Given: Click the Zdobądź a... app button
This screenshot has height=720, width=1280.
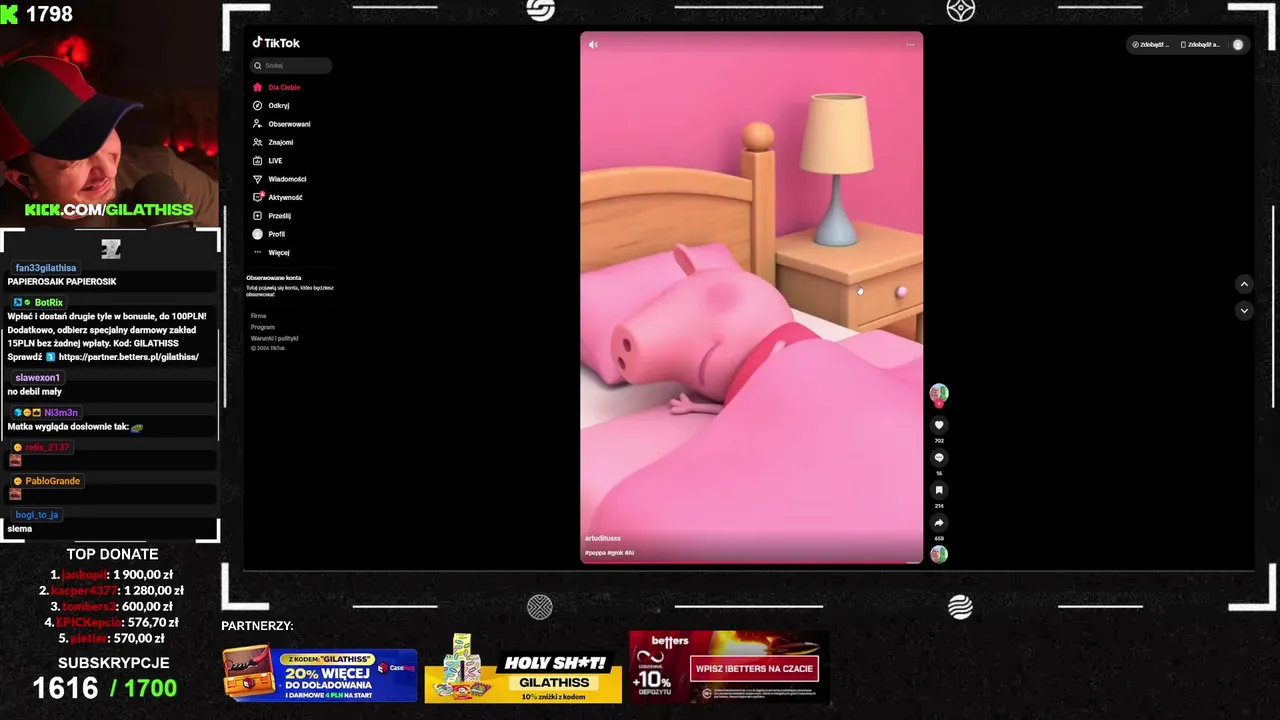Looking at the screenshot, I should point(1200,45).
